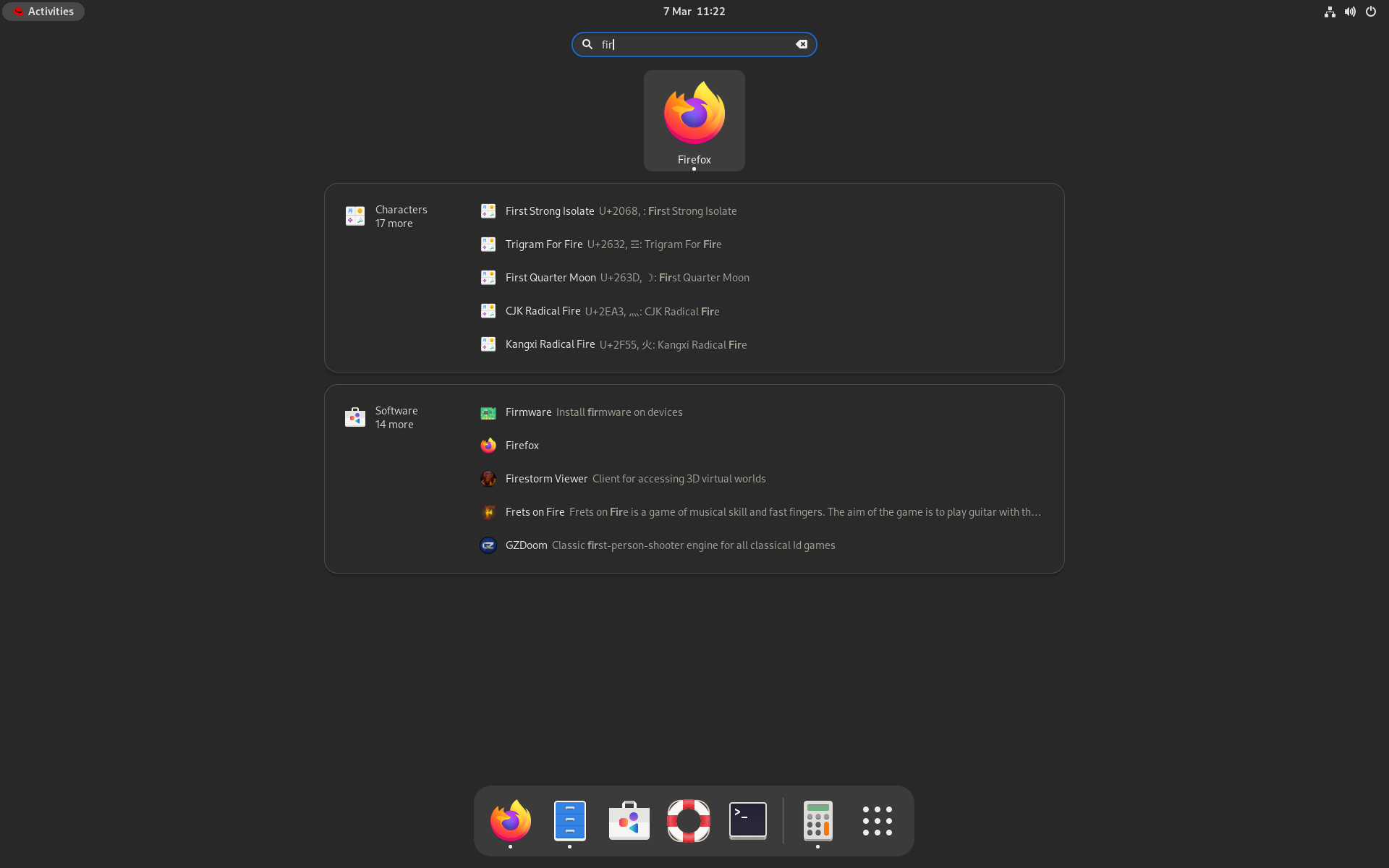Screen dimensions: 1389x868
Task: Open Calculator from the dock
Action: pyautogui.click(x=817, y=820)
